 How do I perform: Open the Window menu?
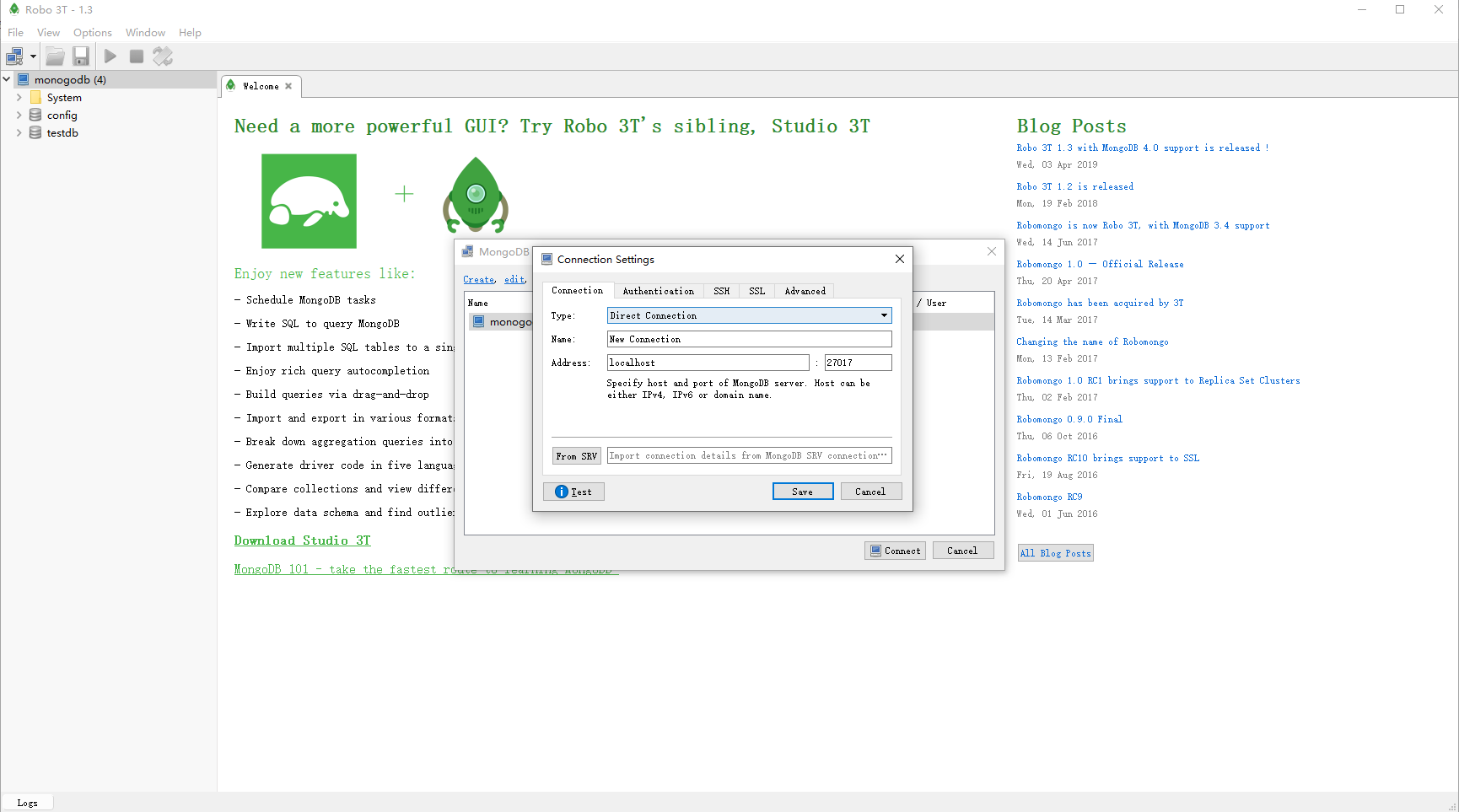[145, 32]
